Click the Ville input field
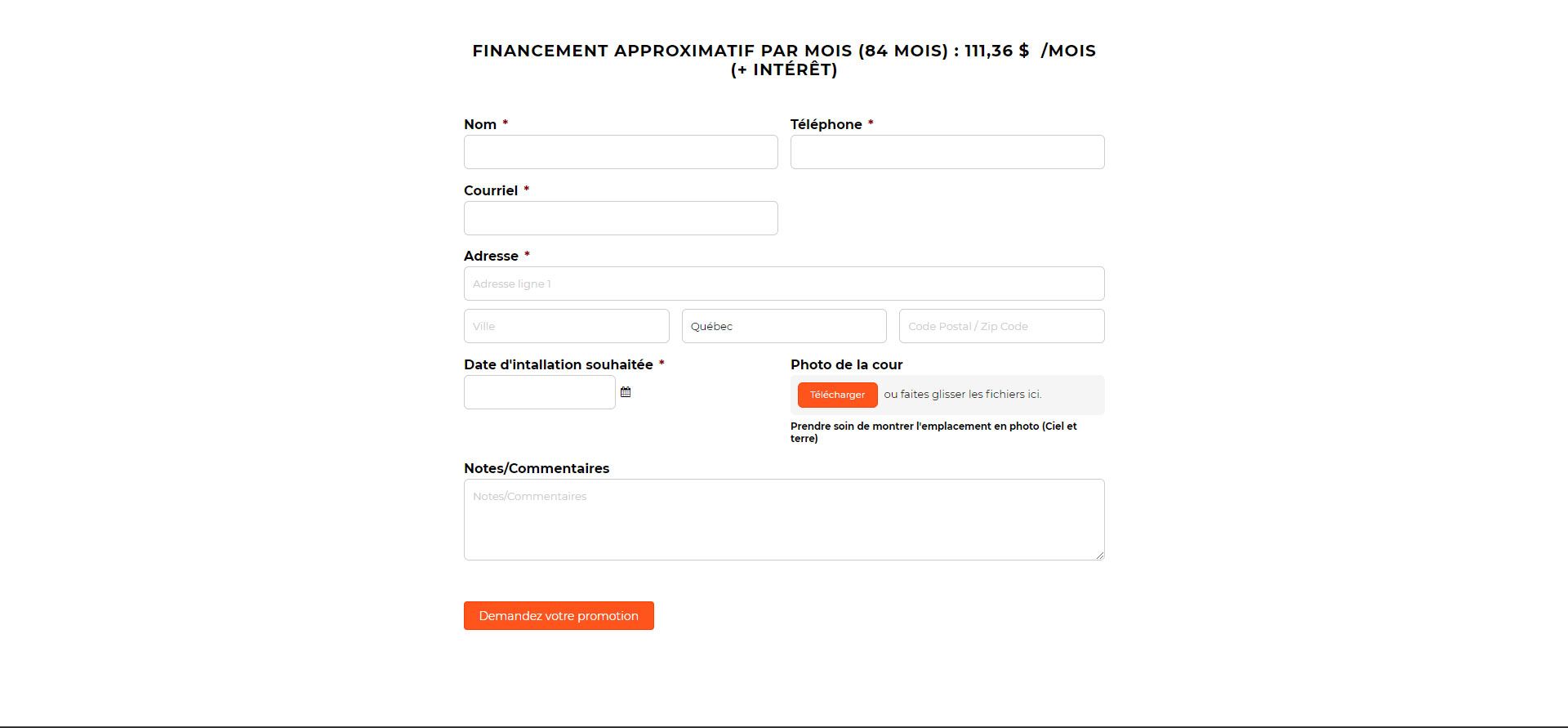The height and width of the screenshot is (728, 1568). (566, 326)
